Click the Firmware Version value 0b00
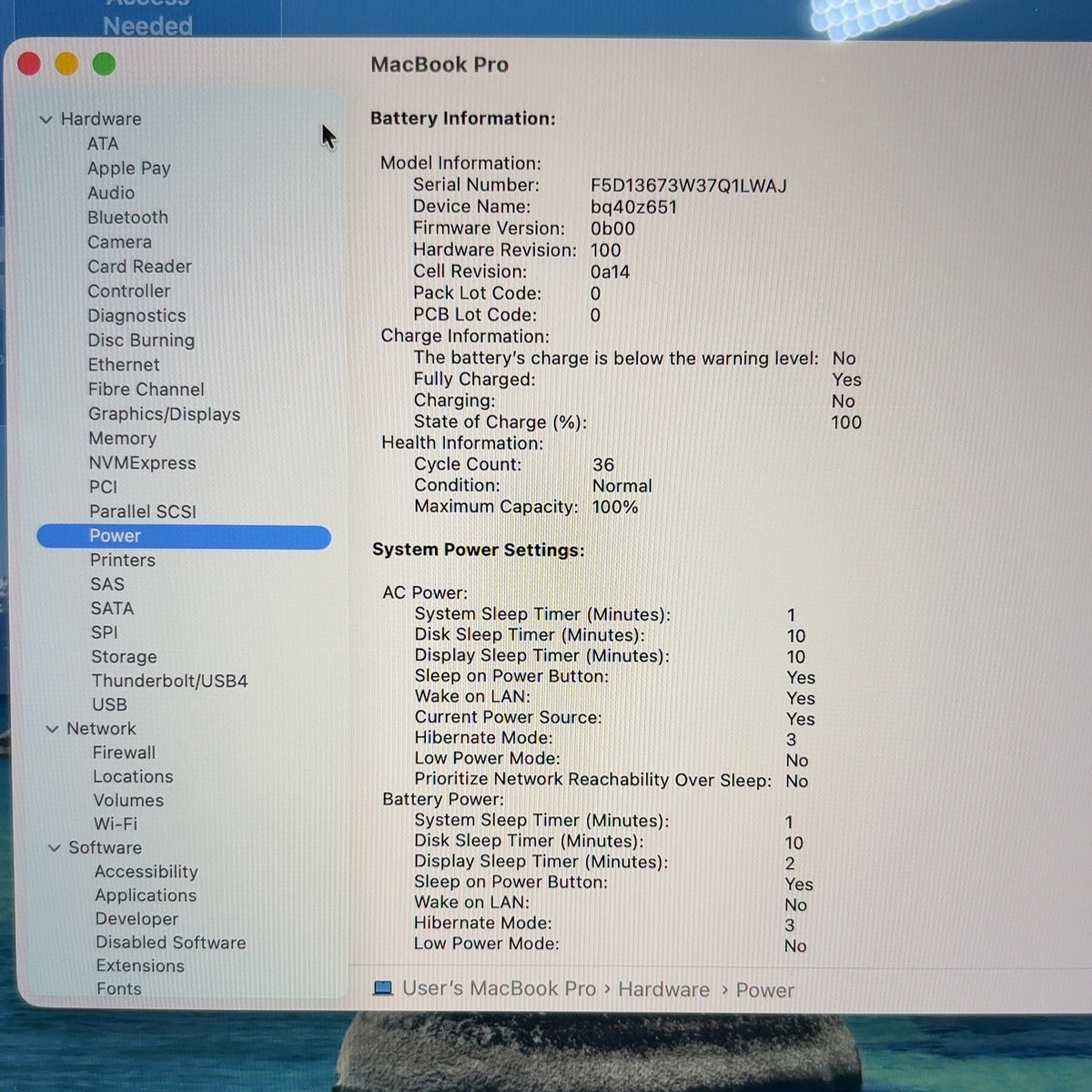This screenshot has height=1092, width=1092. coord(613,228)
